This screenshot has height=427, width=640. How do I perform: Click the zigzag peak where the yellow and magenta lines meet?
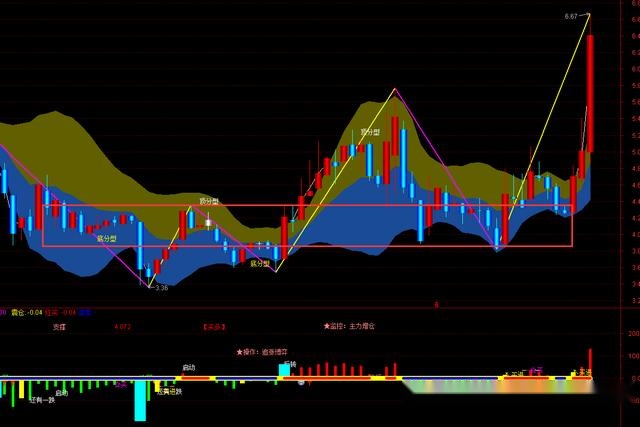[395, 89]
